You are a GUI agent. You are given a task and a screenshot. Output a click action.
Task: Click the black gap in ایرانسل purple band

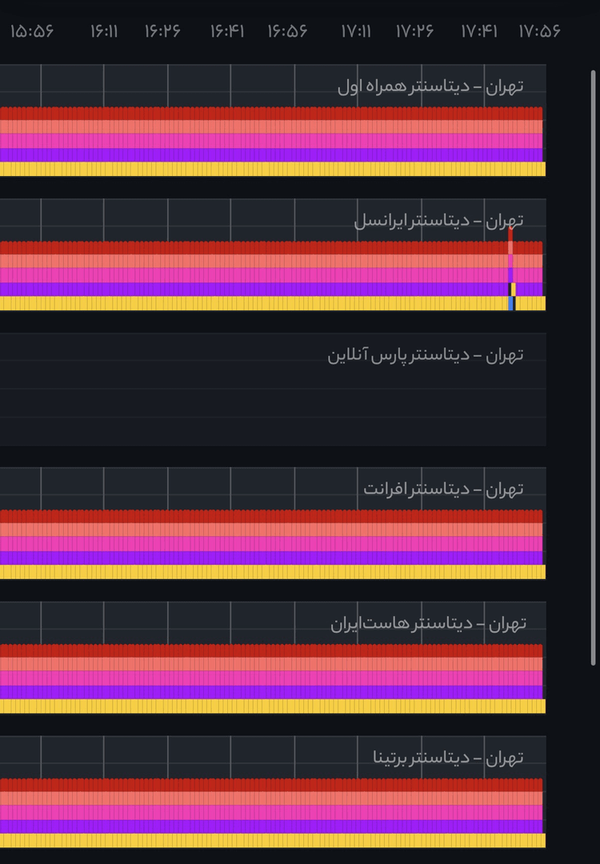(x=510, y=290)
